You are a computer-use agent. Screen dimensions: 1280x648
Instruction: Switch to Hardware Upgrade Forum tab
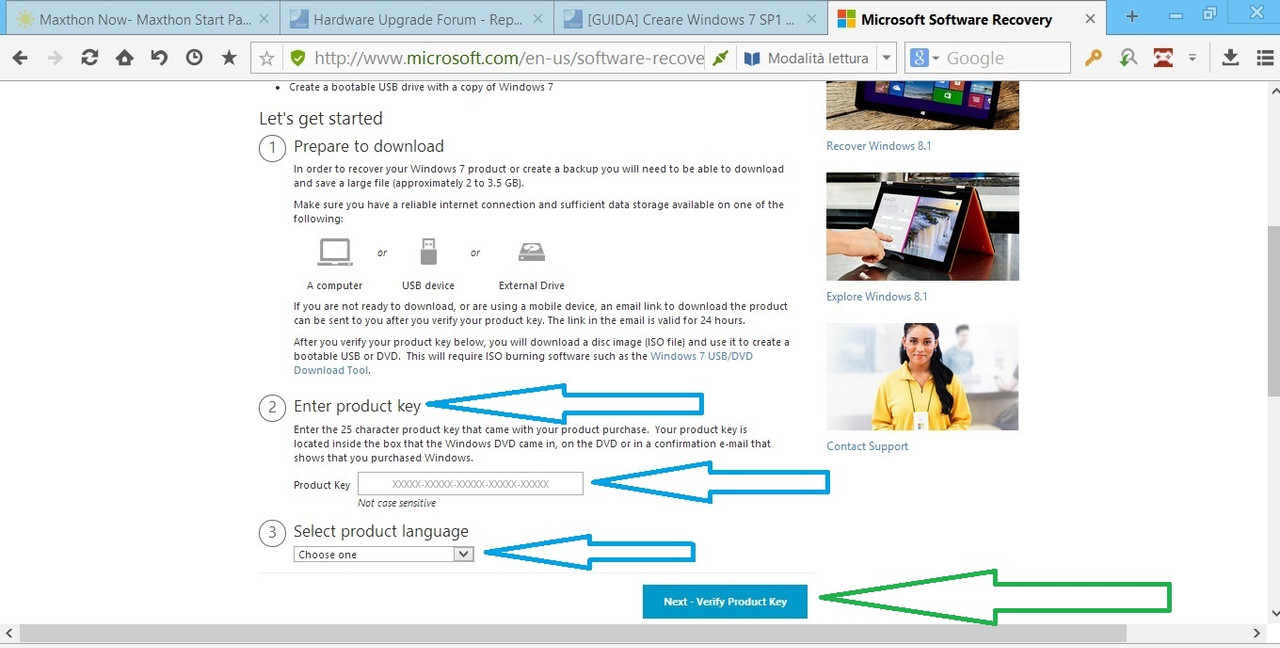[x=415, y=19]
